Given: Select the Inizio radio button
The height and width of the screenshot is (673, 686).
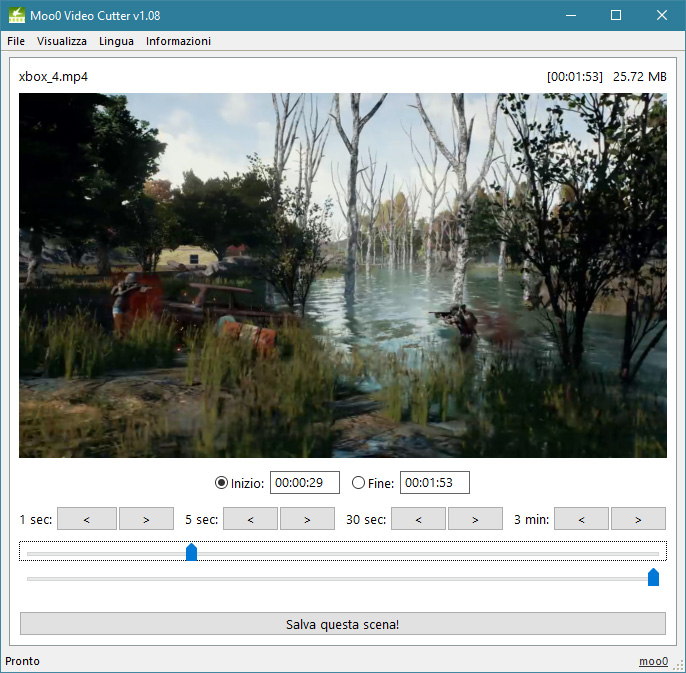Looking at the screenshot, I should coord(222,483).
